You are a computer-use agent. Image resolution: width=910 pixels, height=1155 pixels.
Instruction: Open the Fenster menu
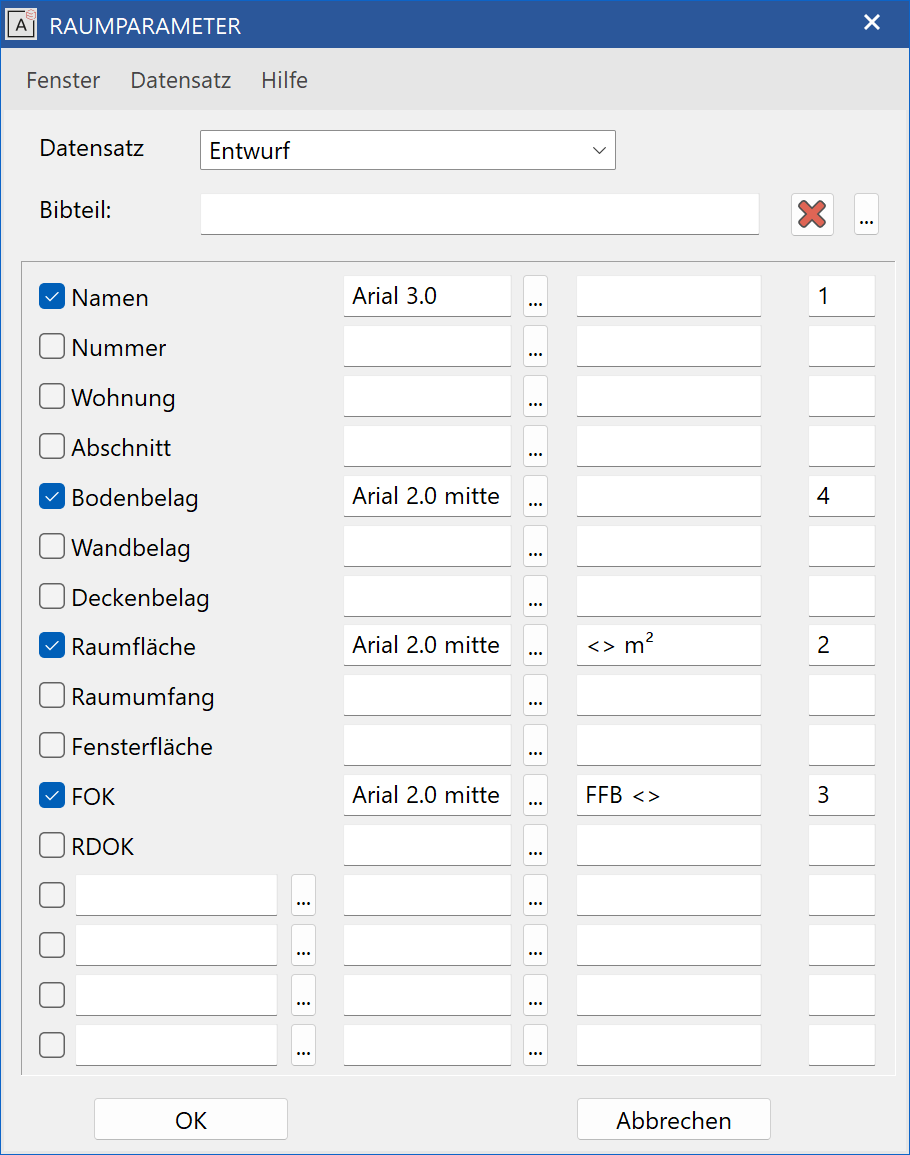(63, 80)
